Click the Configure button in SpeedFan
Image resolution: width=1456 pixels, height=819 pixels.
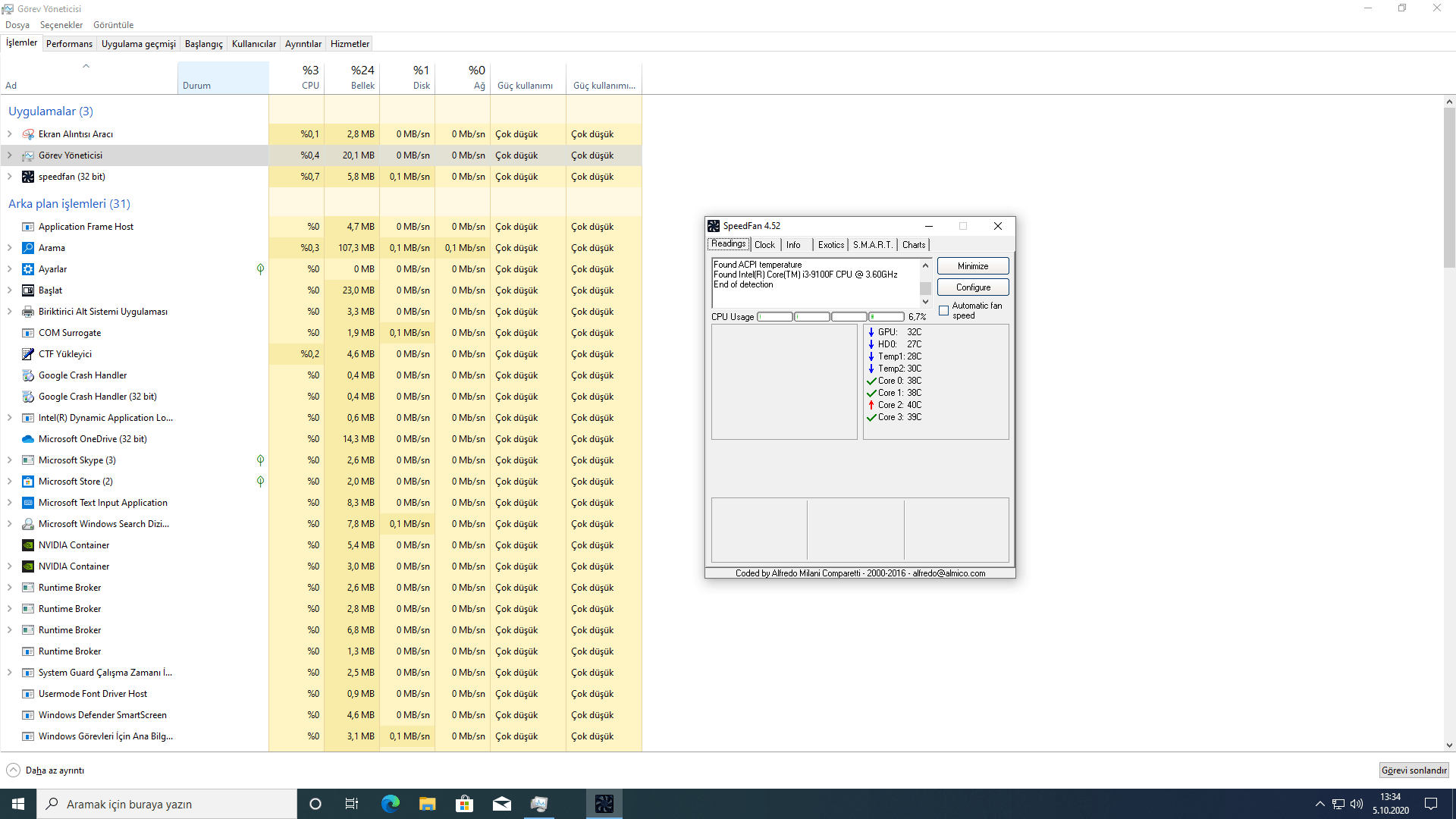(973, 287)
